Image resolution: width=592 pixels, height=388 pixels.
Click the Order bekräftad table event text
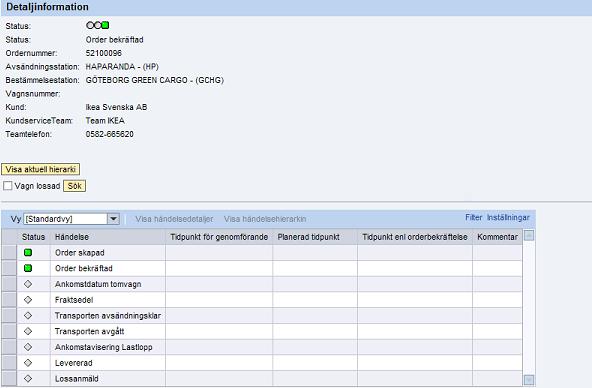(x=84, y=268)
